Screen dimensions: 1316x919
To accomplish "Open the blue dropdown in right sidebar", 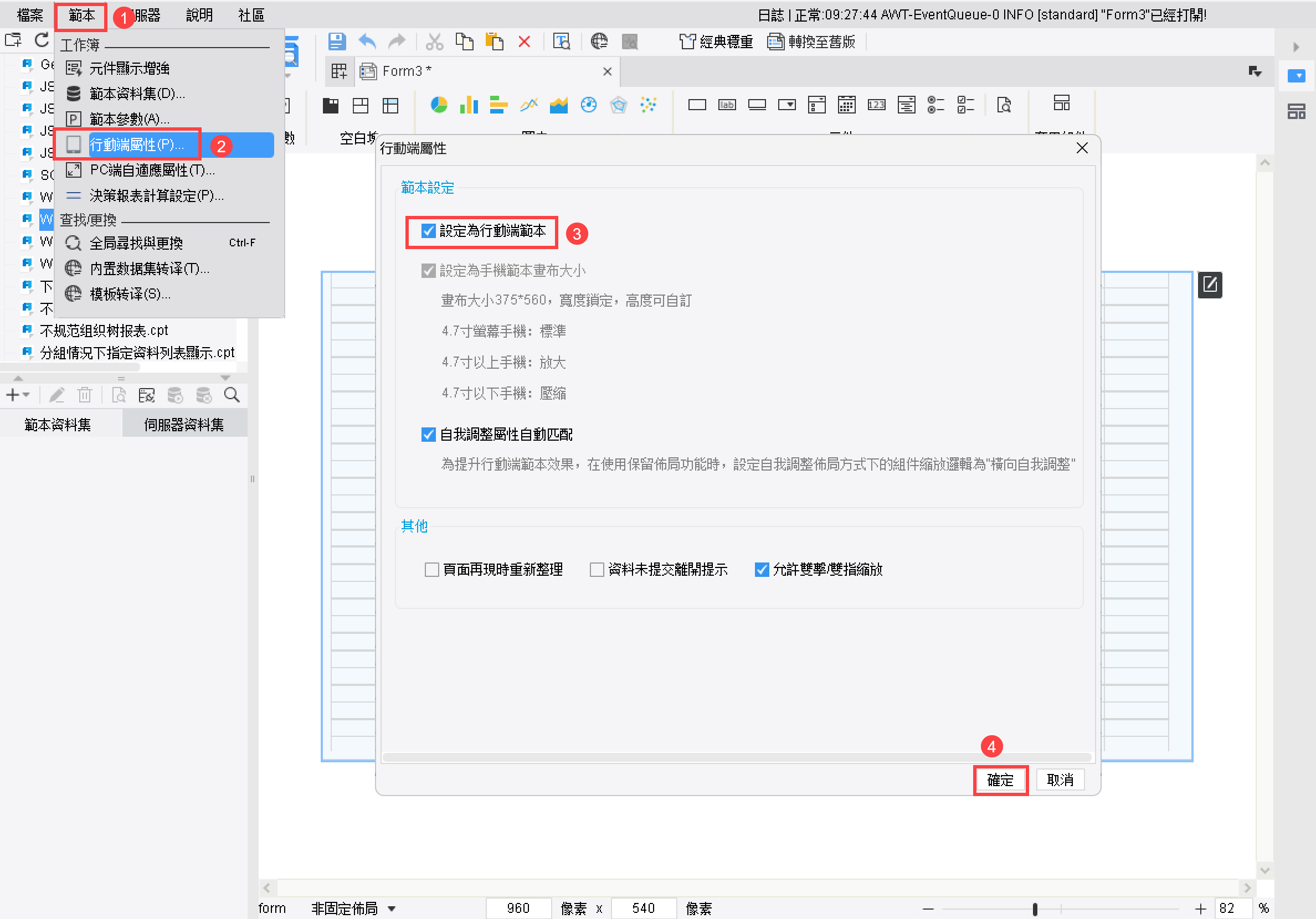I will [1296, 76].
